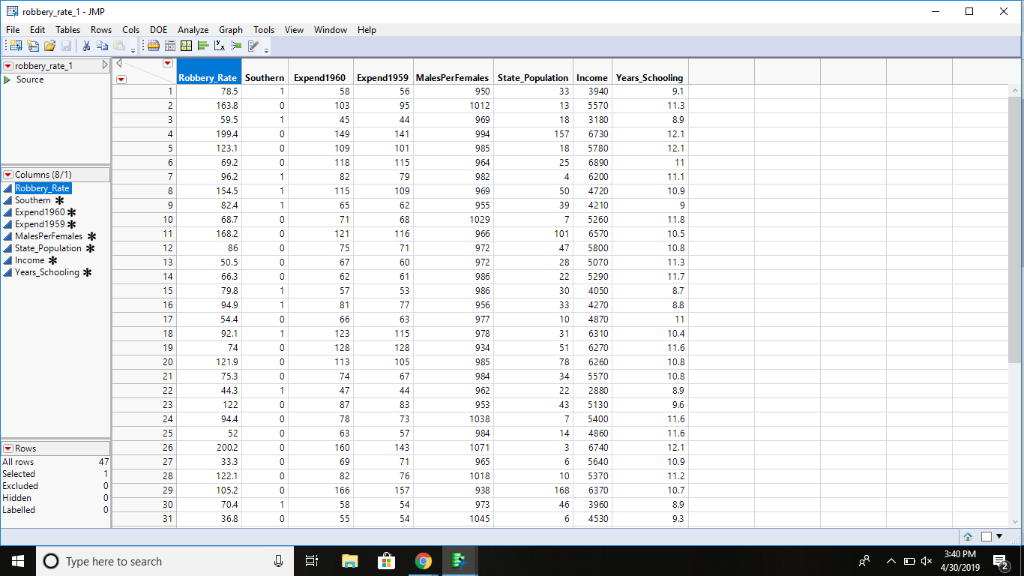Image resolution: width=1024 pixels, height=576 pixels.
Task: Toggle the asterisk beside Southern column
Action: tap(59, 200)
